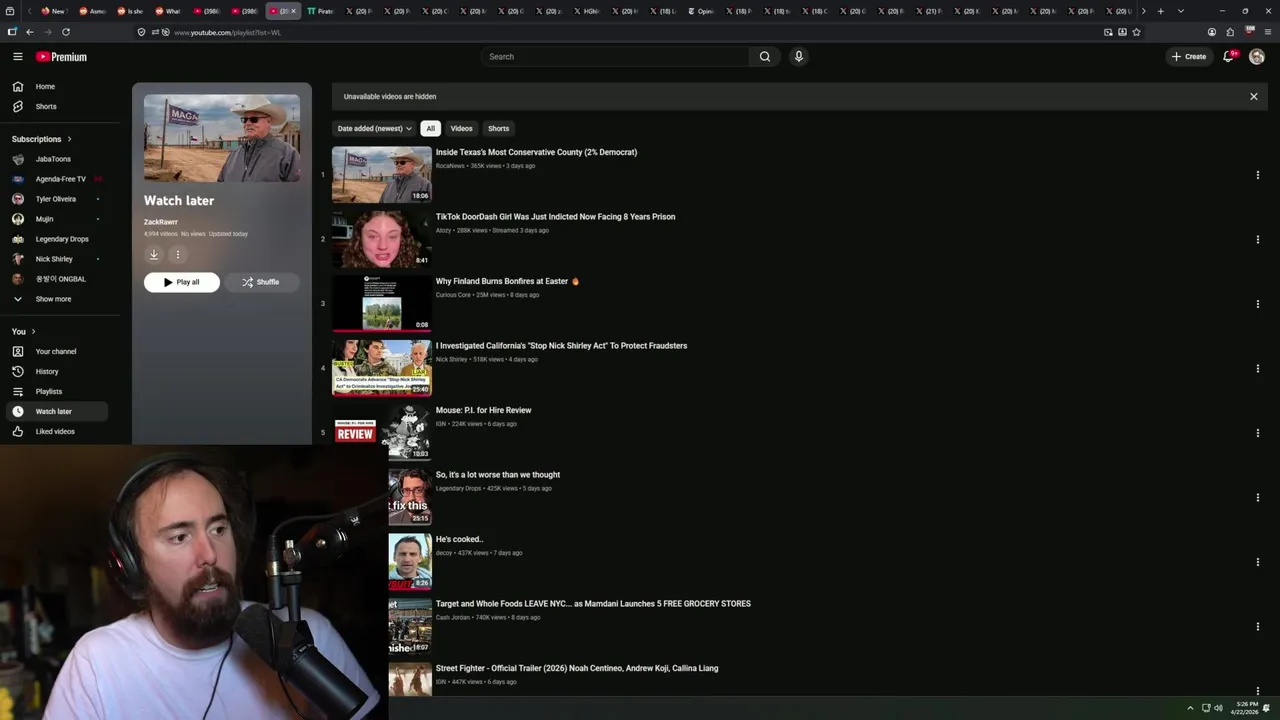Dismiss the unavailable videos hidden banner
Screen dimensions: 1280x720
(x=1253, y=97)
